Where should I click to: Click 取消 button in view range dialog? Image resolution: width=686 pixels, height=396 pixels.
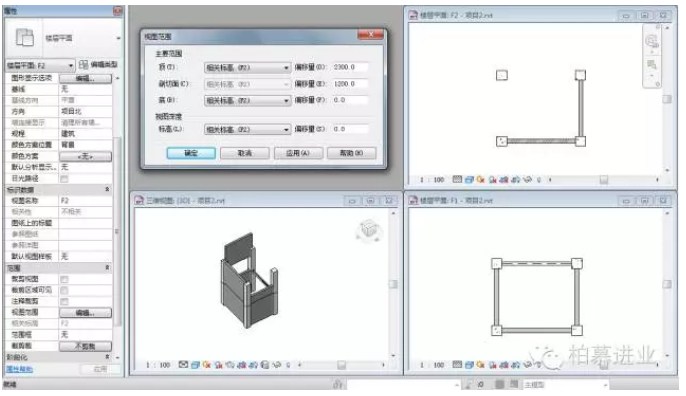[x=245, y=153]
